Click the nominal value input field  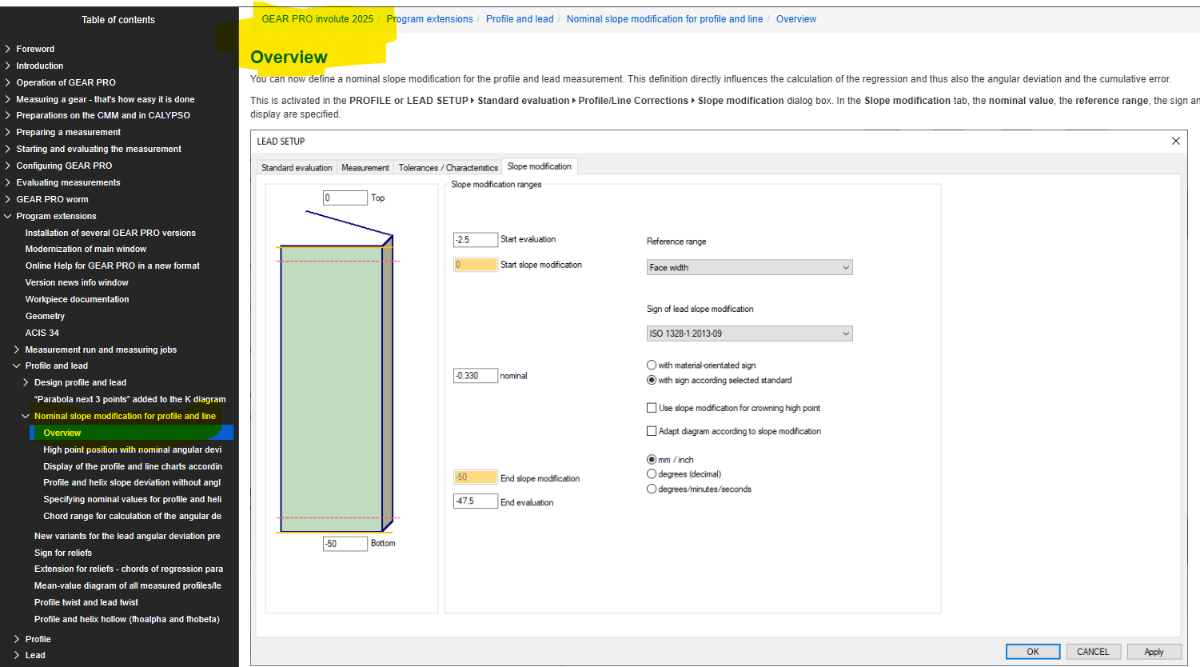[475, 376]
